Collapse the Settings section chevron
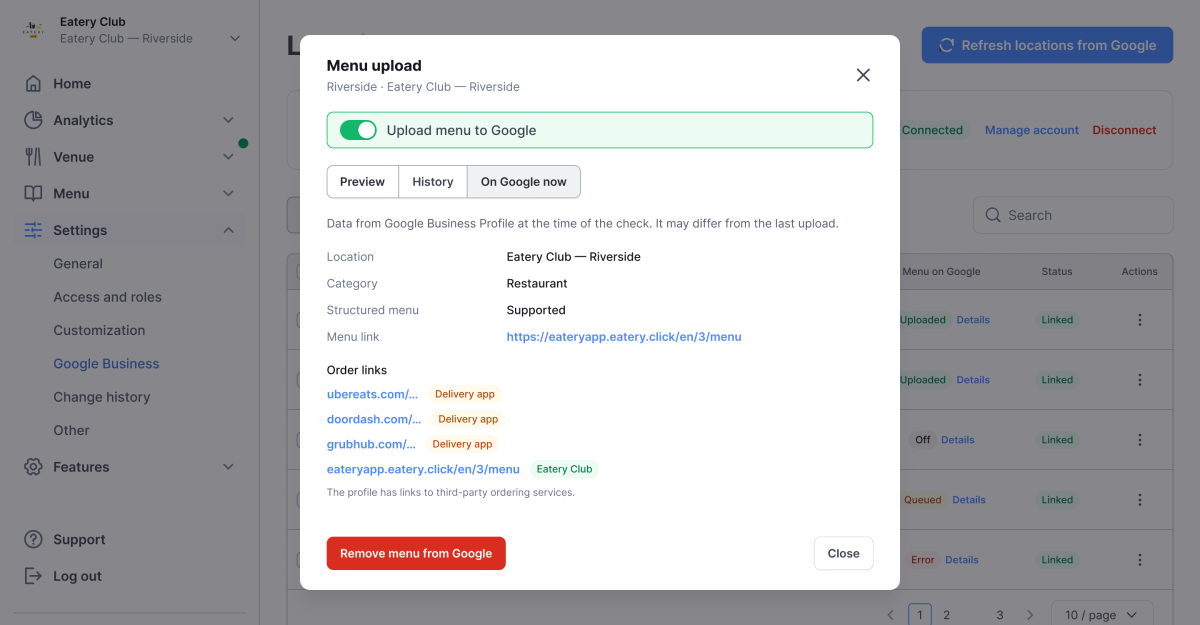Image resolution: width=1200 pixels, height=625 pixels. tap(228, 230)
